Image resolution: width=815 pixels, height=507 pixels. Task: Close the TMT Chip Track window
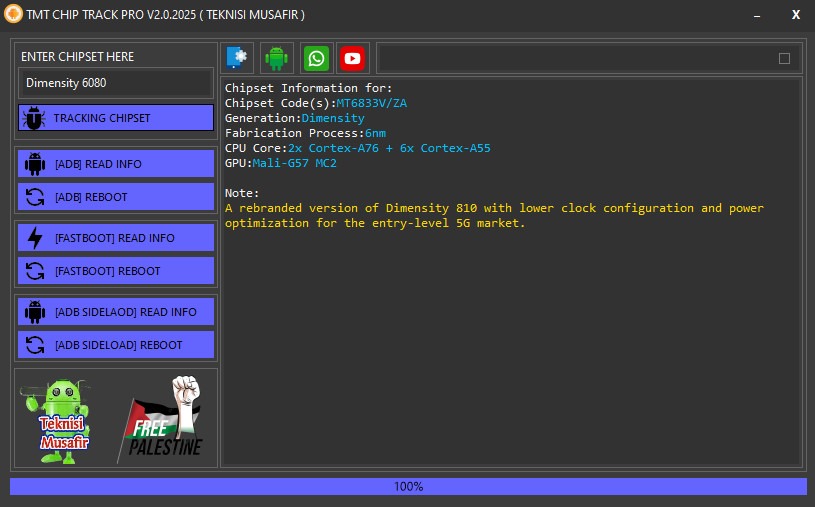796,15
